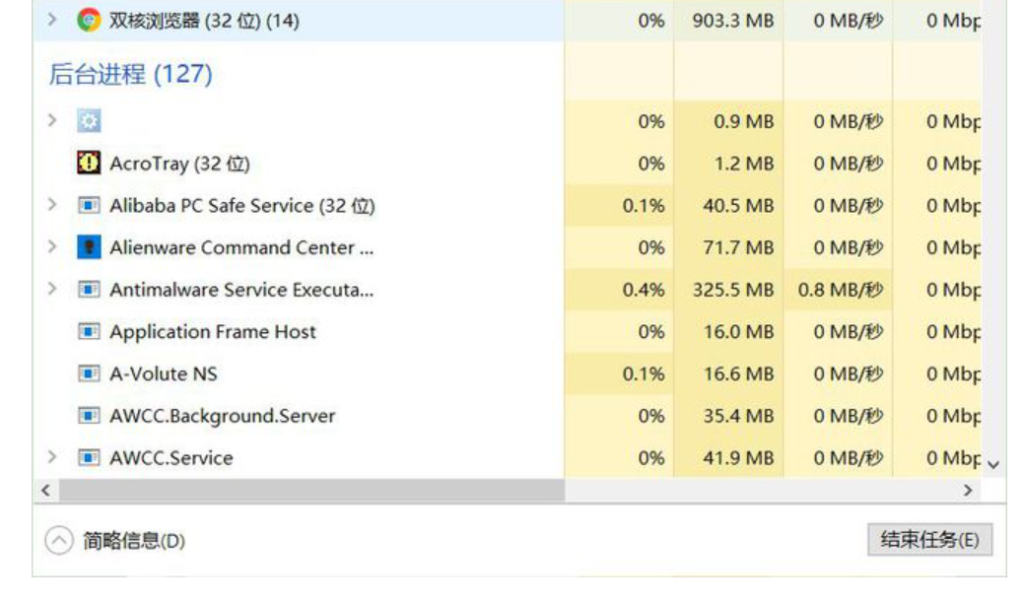Click the Antimalware Service Executable icon
The width and height of the screenshot is (1024, 606).
point(89,289)
